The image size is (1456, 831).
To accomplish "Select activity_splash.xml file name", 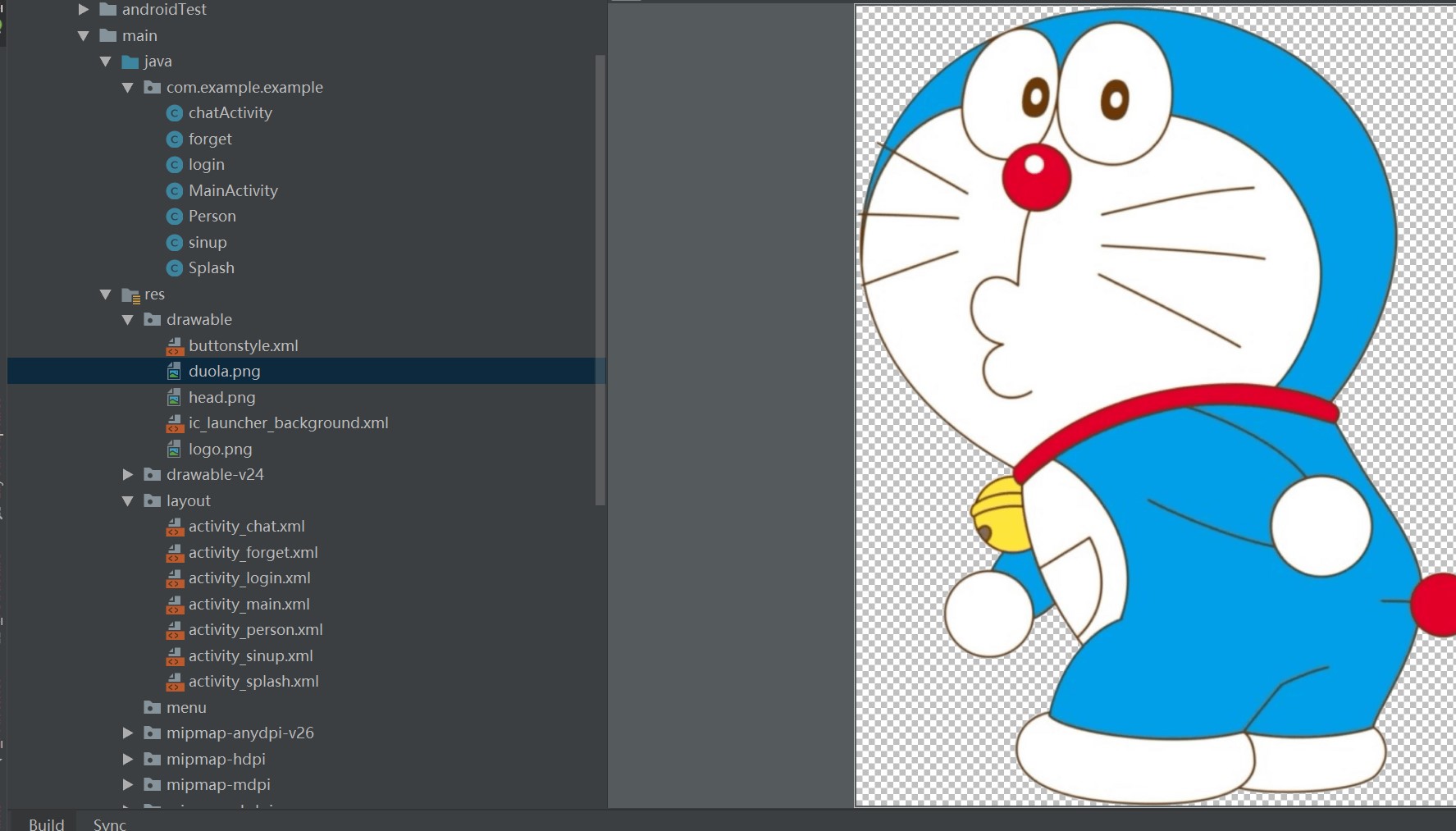I will pyautogui.click(x=253, y=682).
